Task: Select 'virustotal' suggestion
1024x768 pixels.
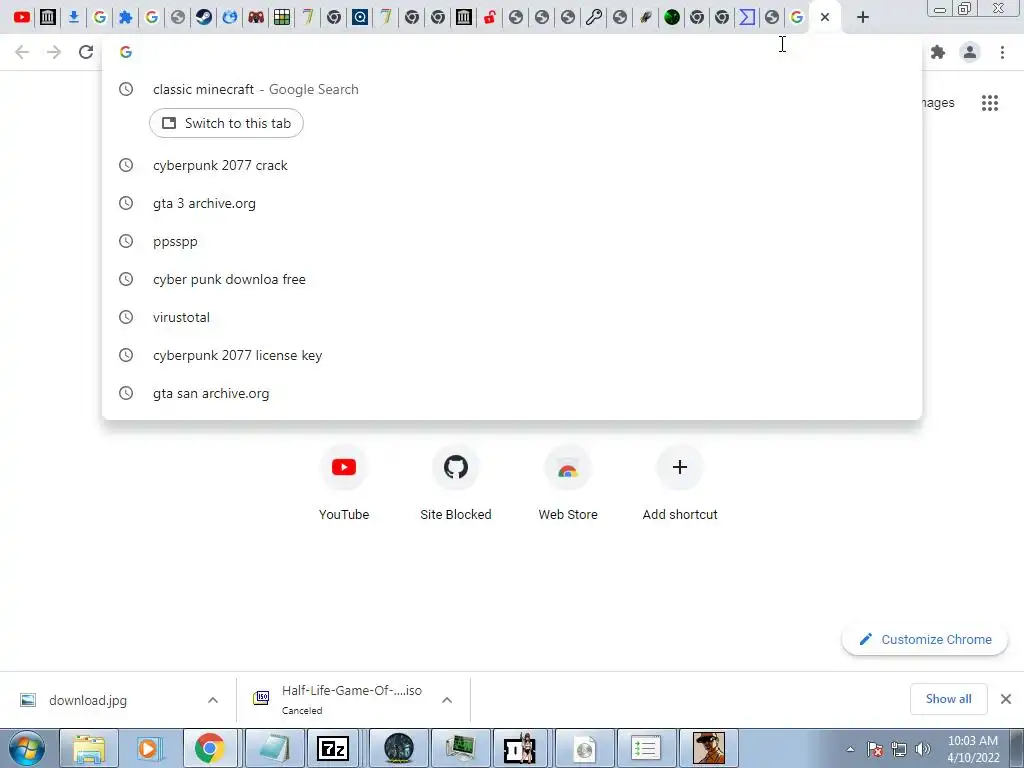Action: tap(512, 317)
